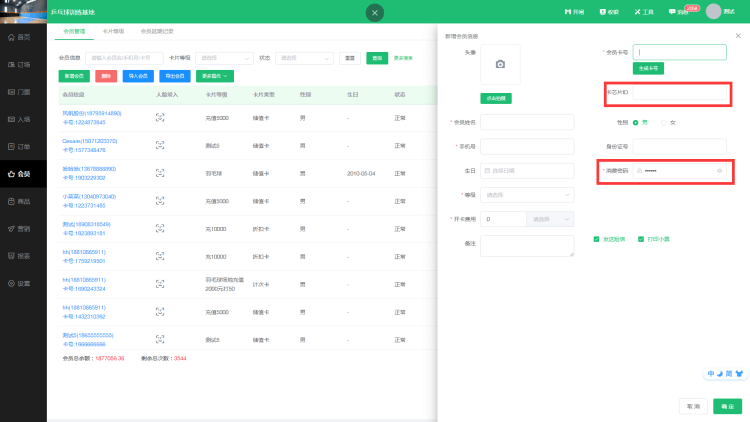Open 设置 in left sidebar
The image size is (750, 422).
[22, 283]
